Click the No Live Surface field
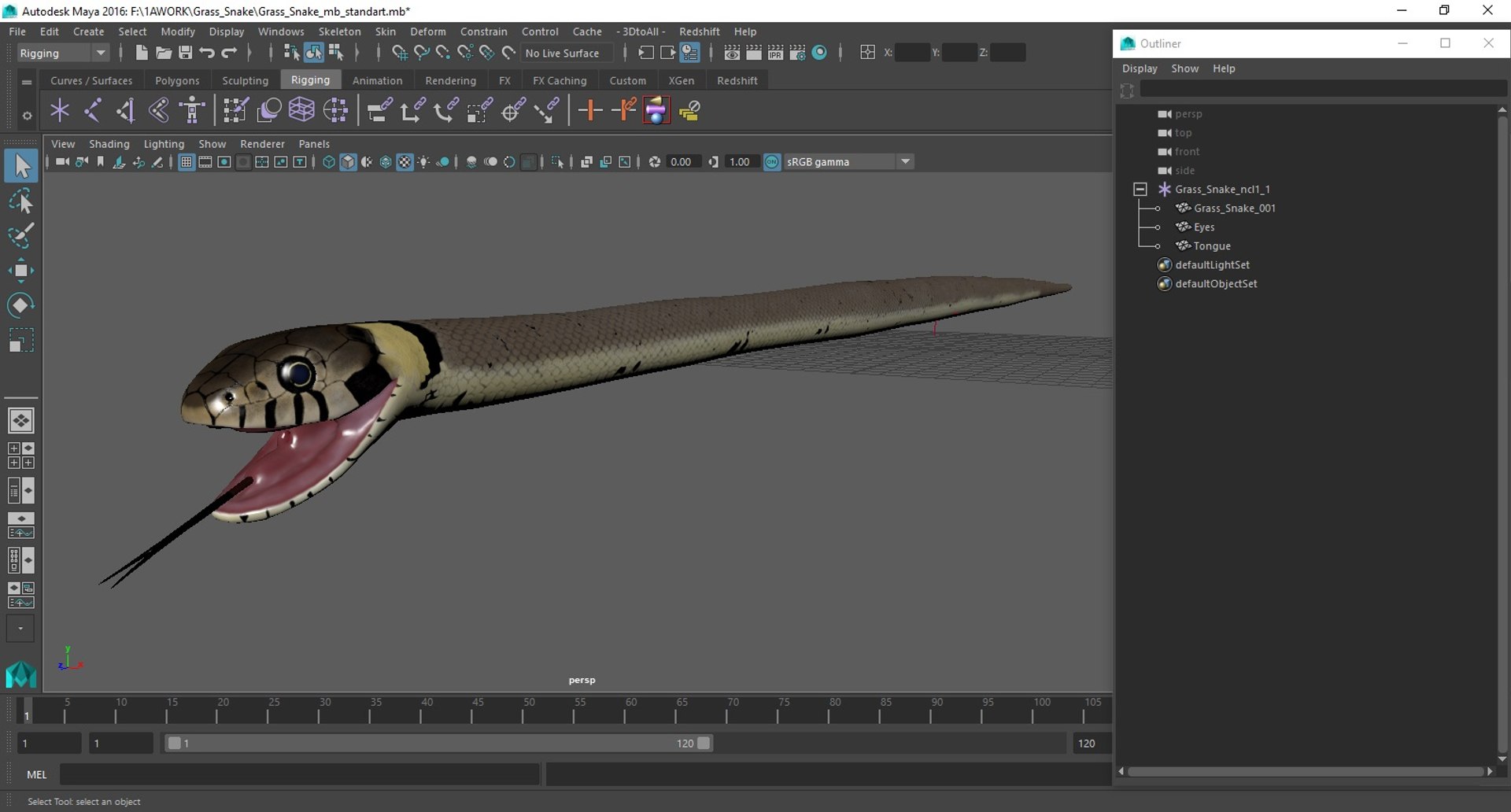The height and width of the screenshot is (812, 1511). click(567, 53)
